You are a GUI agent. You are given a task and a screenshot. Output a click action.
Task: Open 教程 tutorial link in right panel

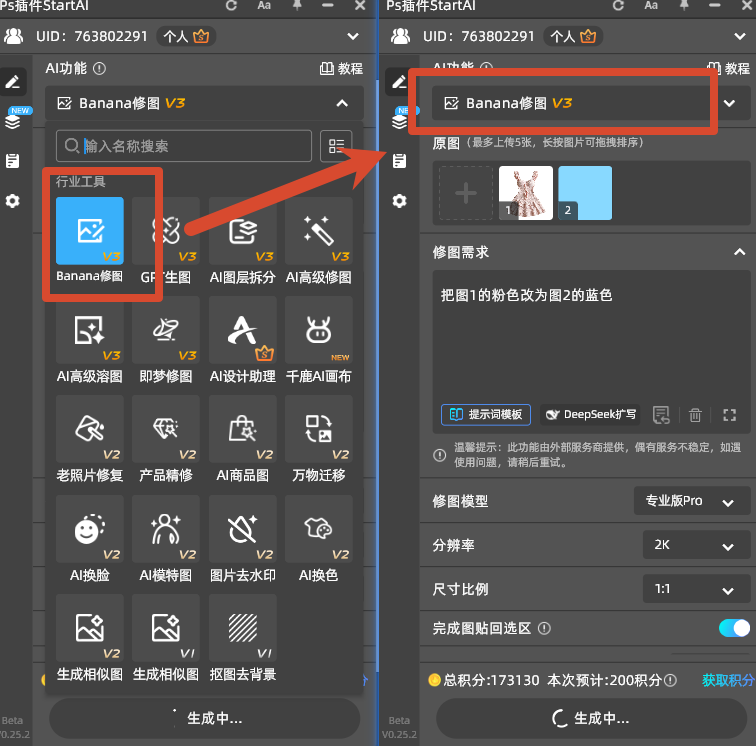(x=728, y=68)
